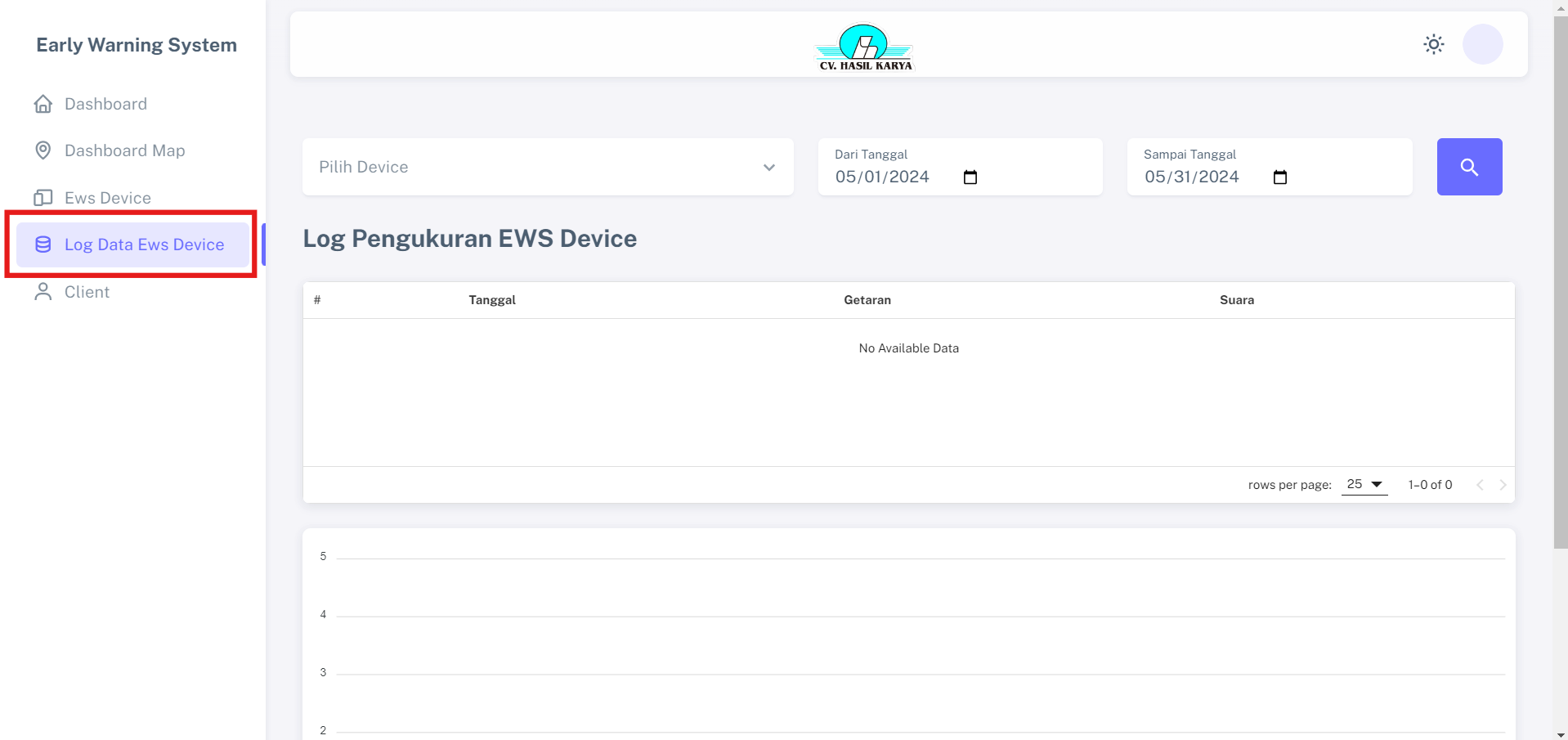1568x740 pixels.
Task: Click the CV. Hasil Karya logo
Action: pos(865,47)
